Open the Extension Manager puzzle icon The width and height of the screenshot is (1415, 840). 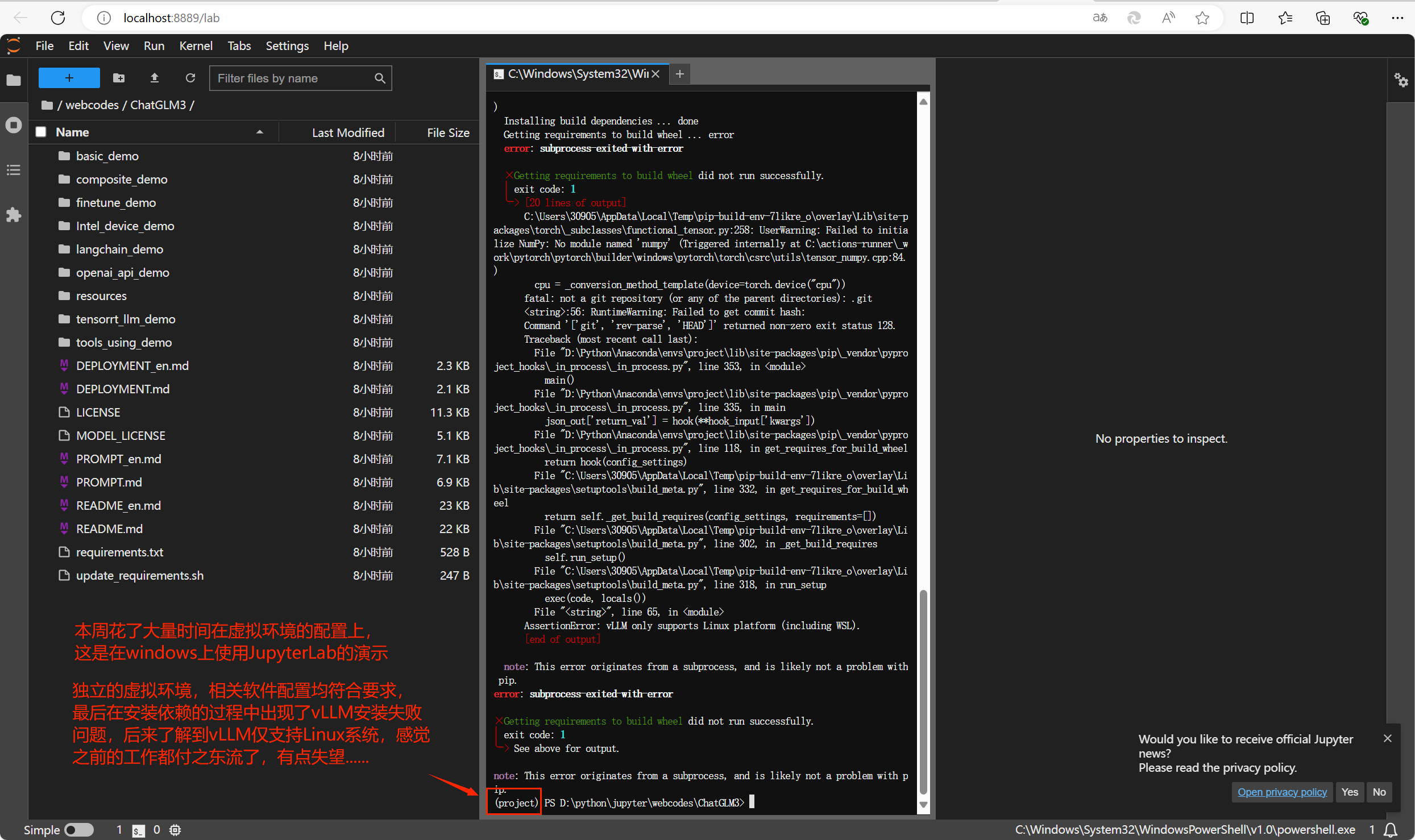click(14, 215)
